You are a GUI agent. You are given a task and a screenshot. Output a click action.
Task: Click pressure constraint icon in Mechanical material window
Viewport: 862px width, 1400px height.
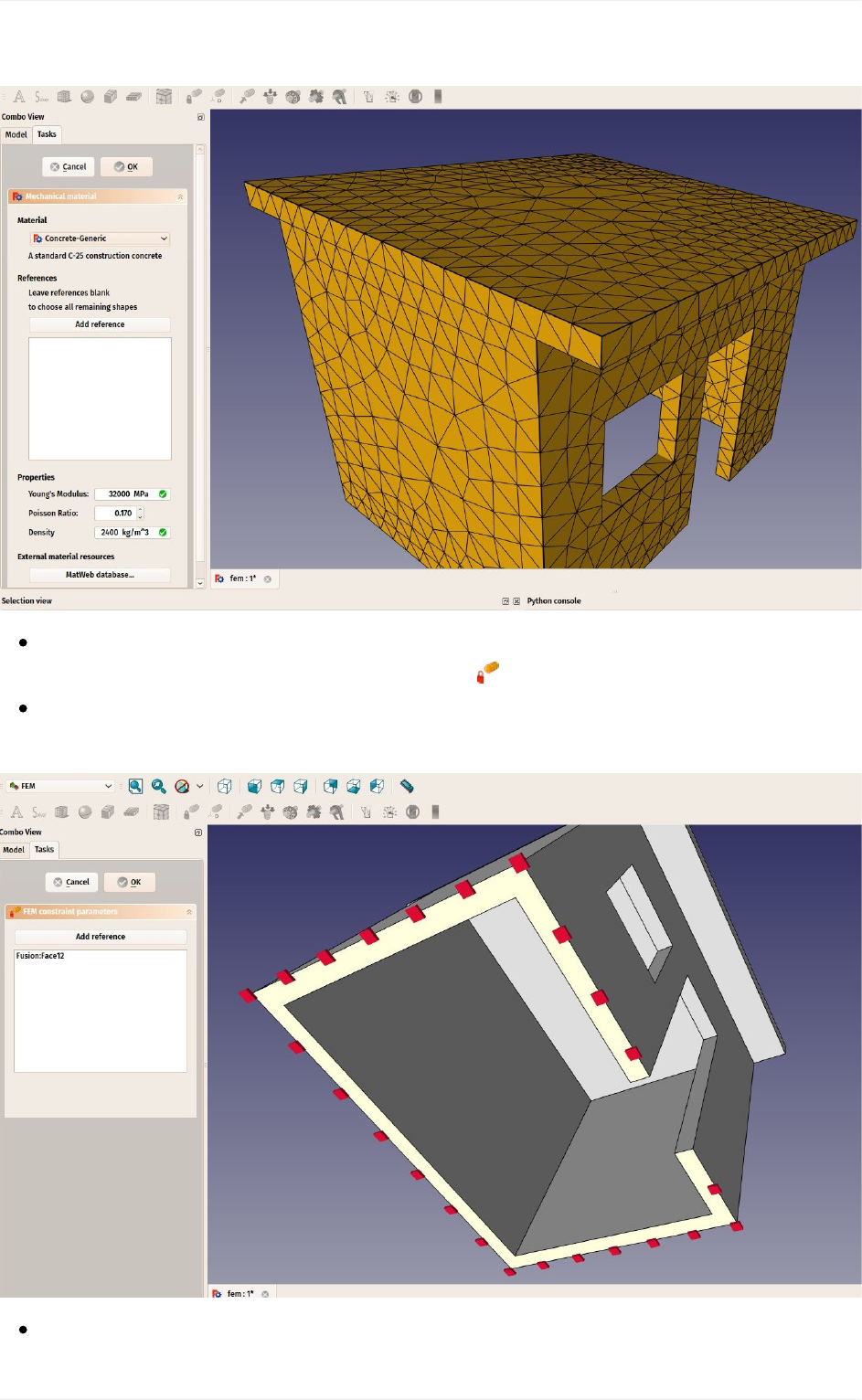click(x=270, y=96)
